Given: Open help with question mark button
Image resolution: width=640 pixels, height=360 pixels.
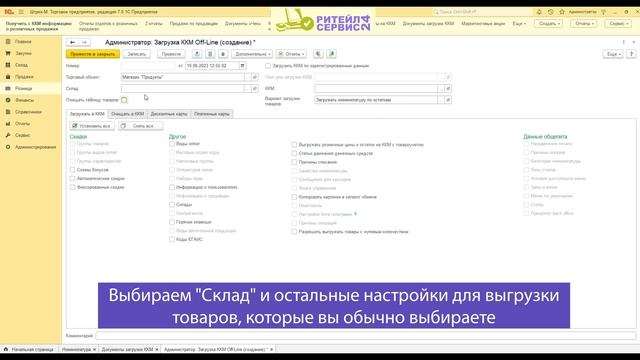Looking at the screenshot, I should click(631, 54).
